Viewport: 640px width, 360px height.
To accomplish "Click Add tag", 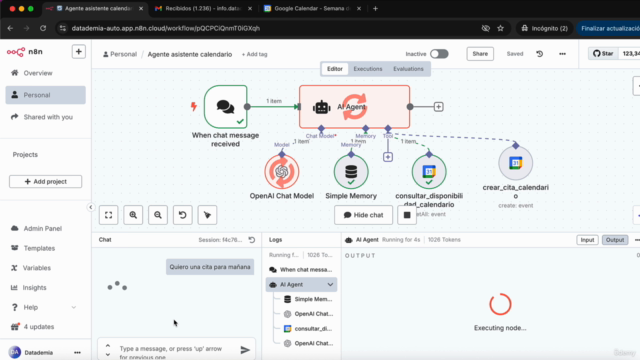I will [x=254, y=54].
